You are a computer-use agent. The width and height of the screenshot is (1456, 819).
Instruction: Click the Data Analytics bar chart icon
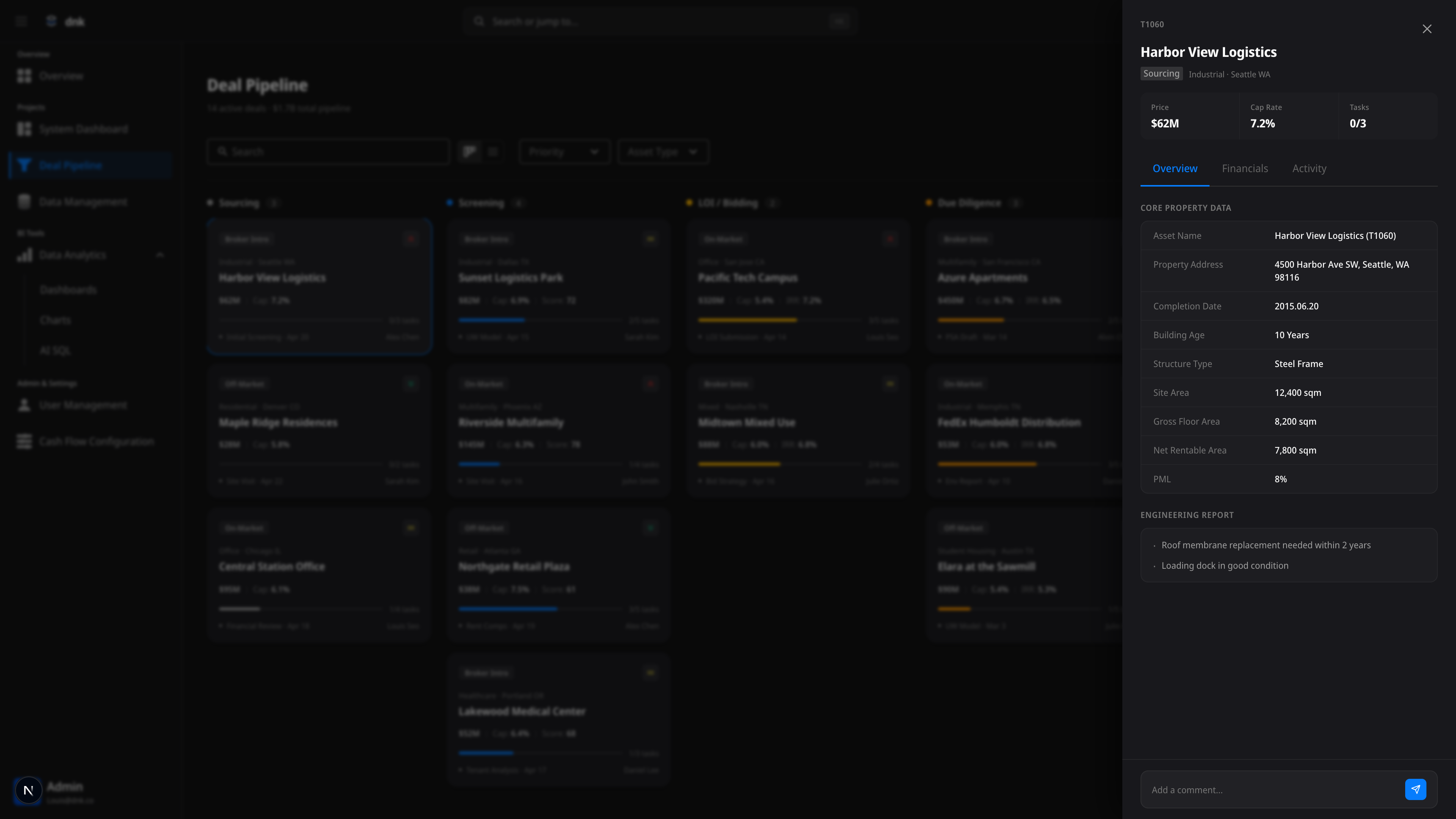24,255
